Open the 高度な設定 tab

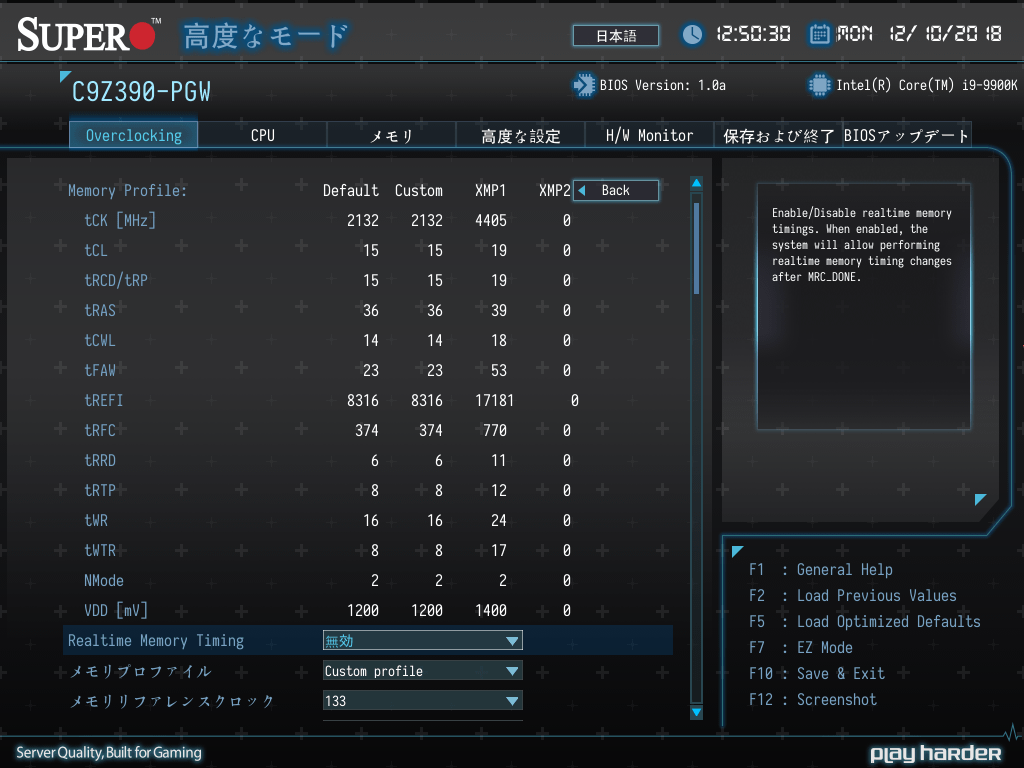click(x=520, y=135)
